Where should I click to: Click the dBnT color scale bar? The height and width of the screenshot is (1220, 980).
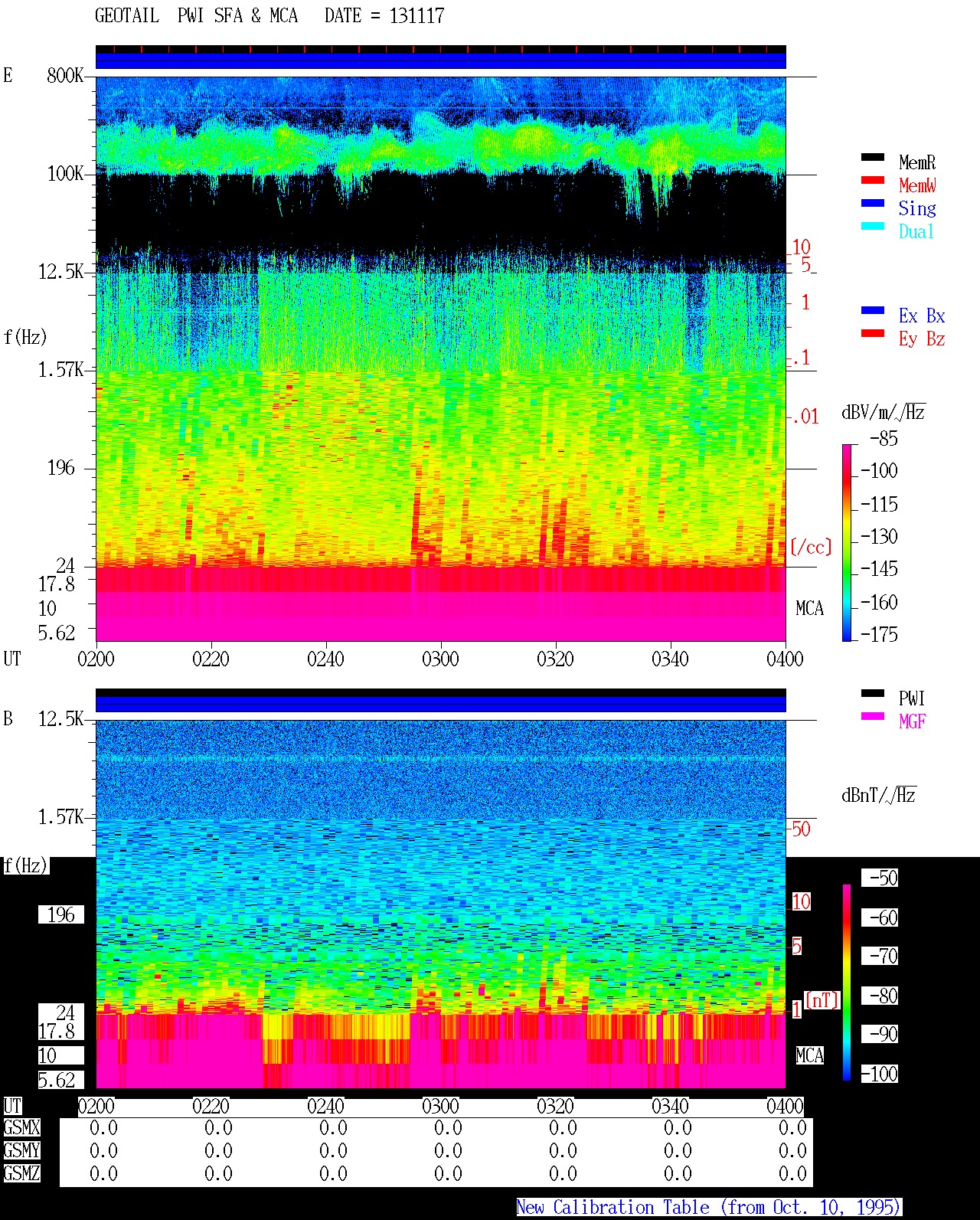847,983
